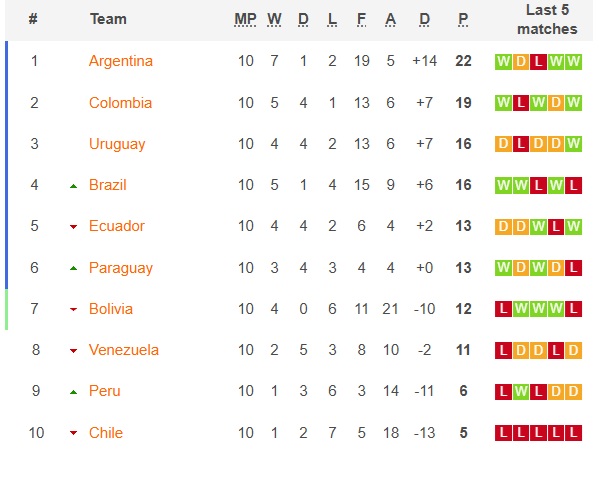Click Peru's green W result badge
Viewport: 600px width, 488px height.
[521, 392]
